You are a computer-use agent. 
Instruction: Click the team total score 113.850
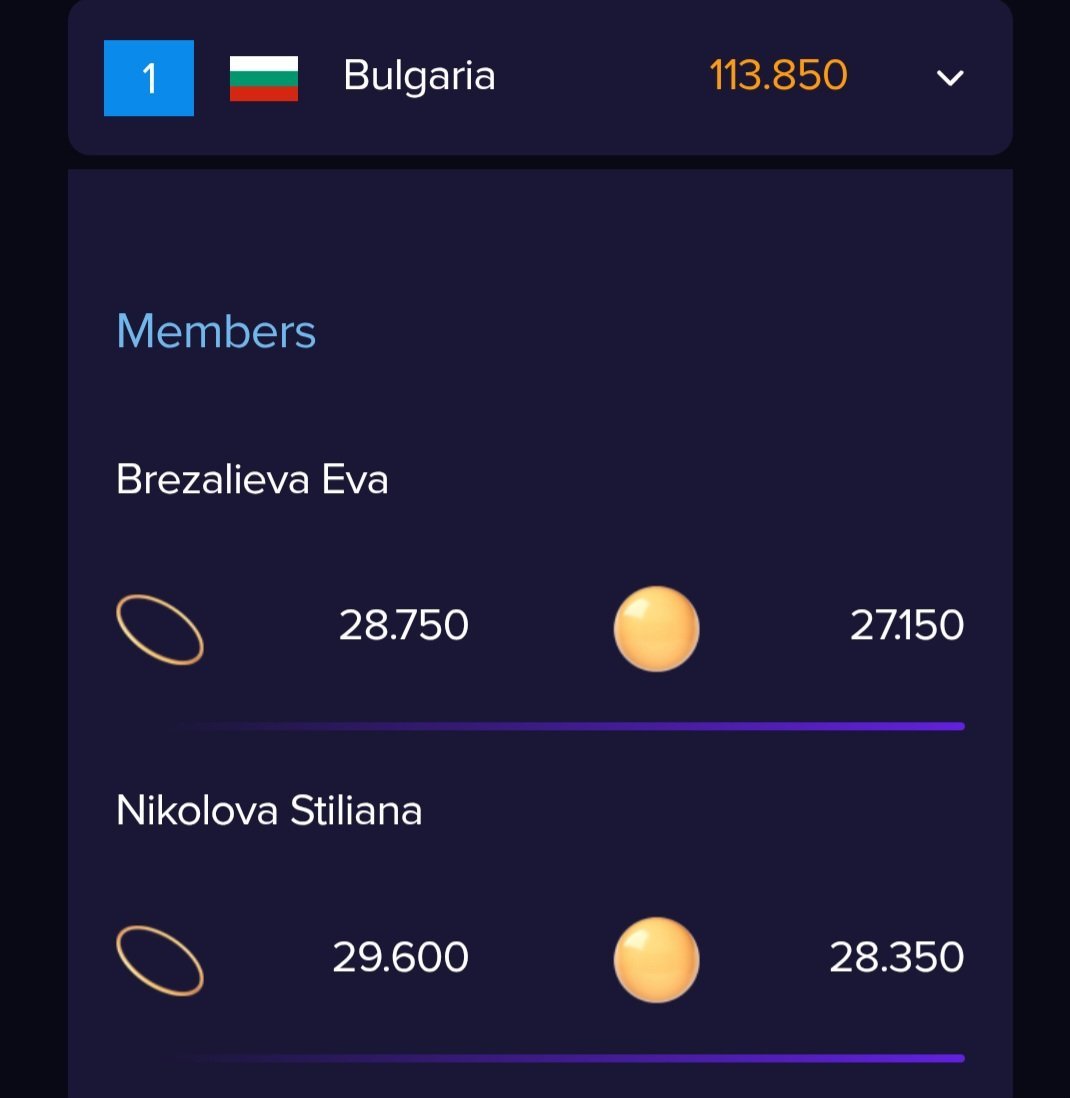778,76
